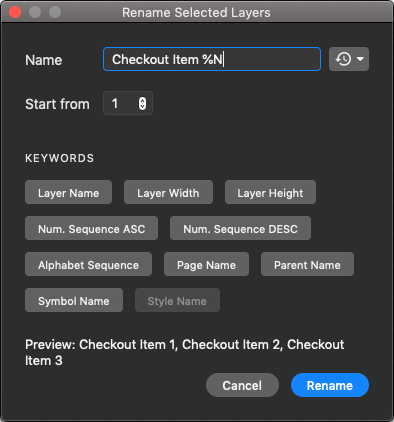Image resolution: width=394 pixels, height=422 pixels.
Task: Click the Preview text line
Action: click(x=185, y=352)
